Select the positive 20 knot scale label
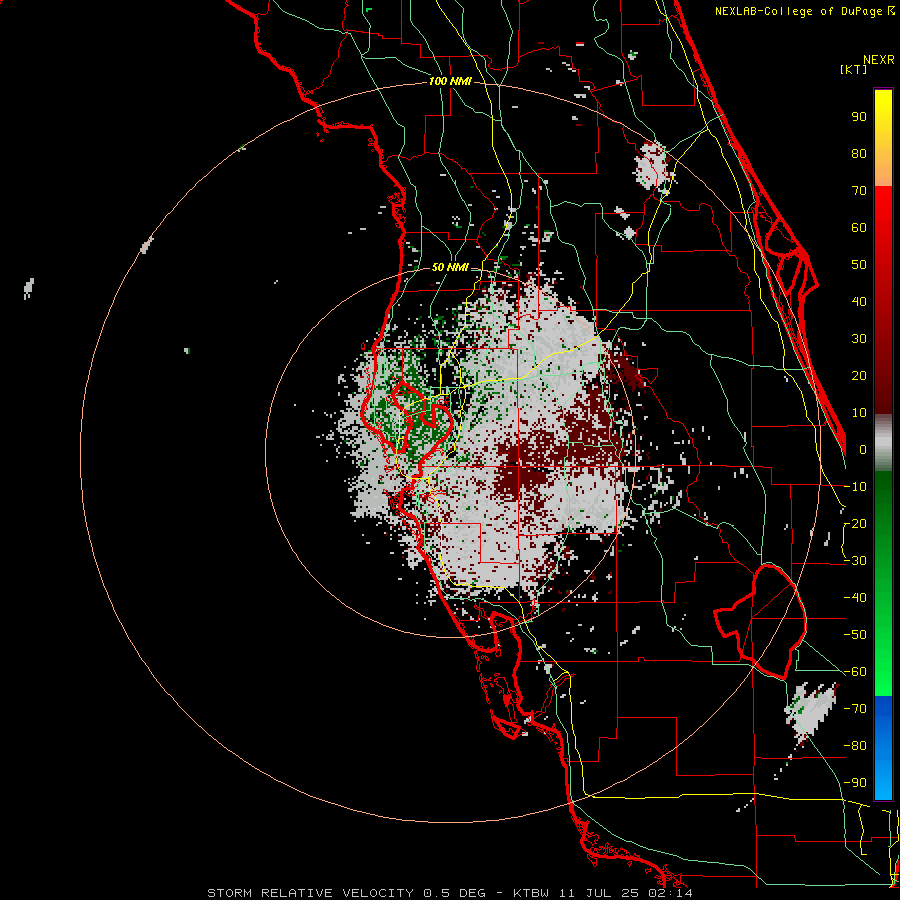 859,375
